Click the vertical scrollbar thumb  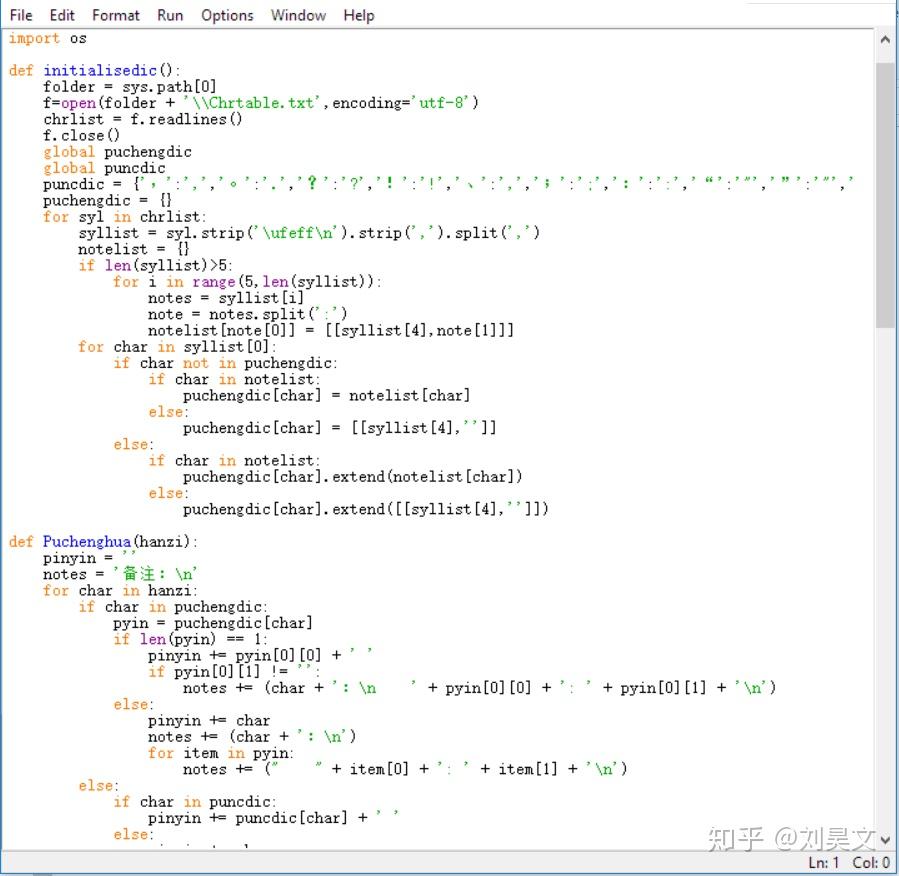point(885,195)
